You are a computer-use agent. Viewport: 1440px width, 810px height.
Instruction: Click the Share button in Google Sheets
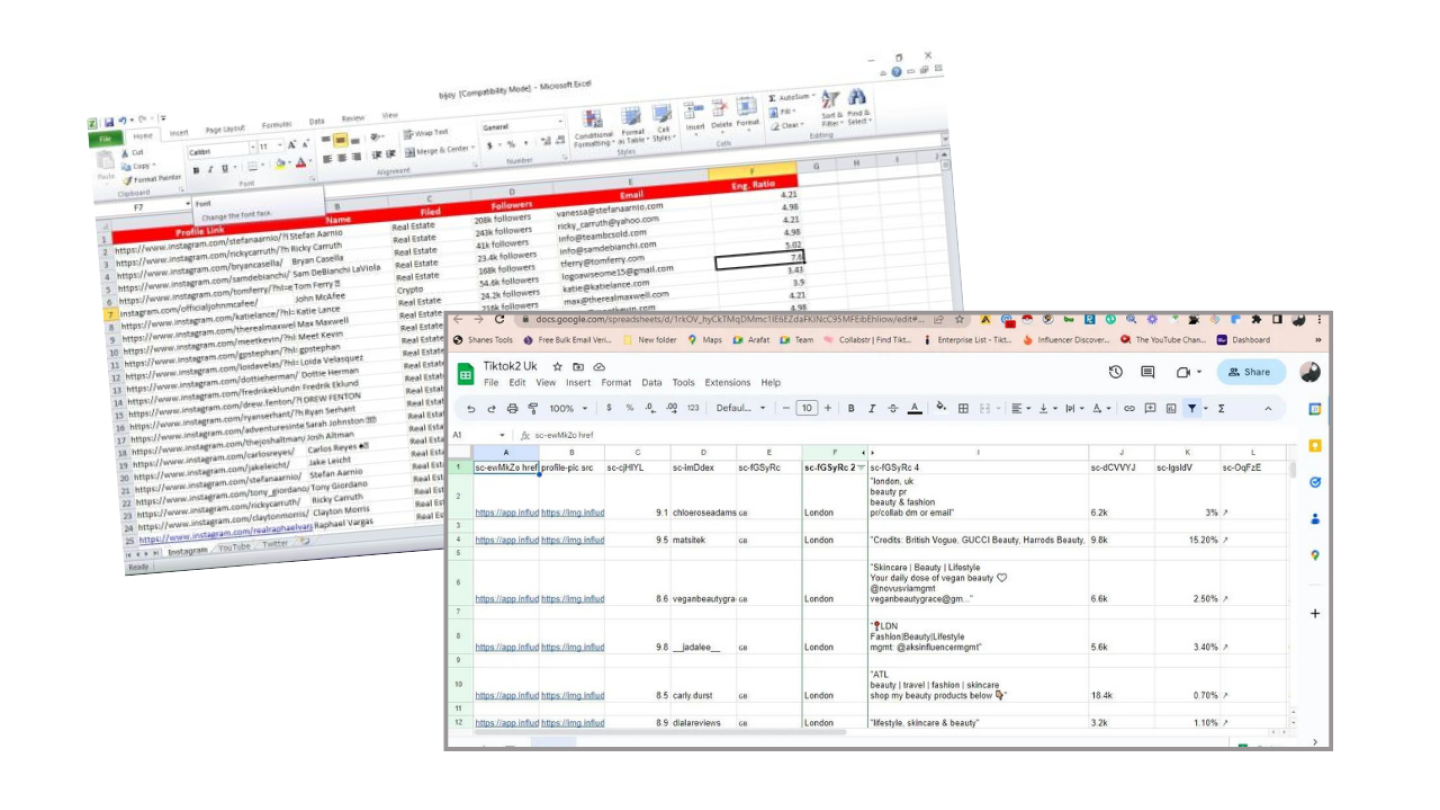click(1251, 372)
